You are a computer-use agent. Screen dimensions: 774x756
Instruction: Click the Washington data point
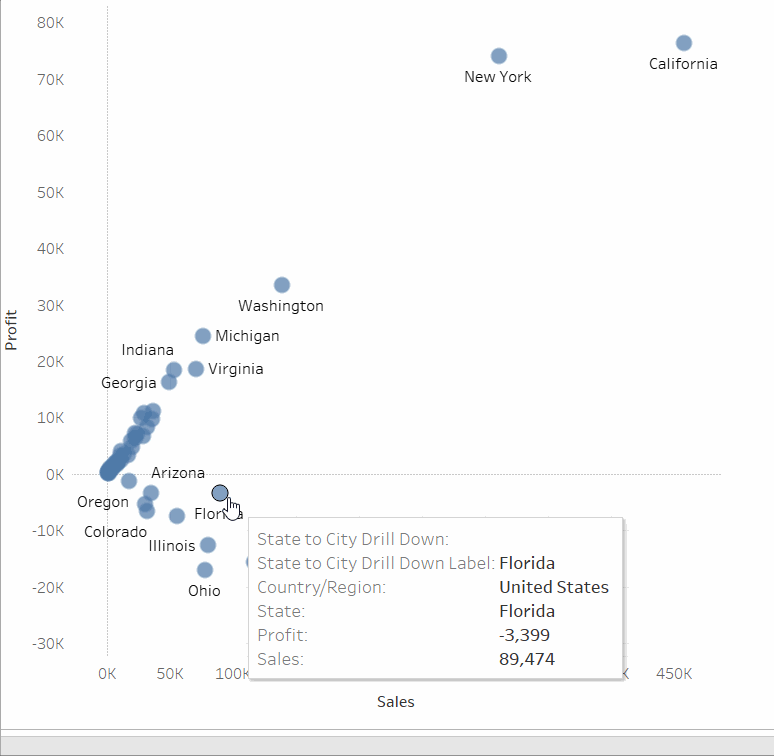[282, 285]
